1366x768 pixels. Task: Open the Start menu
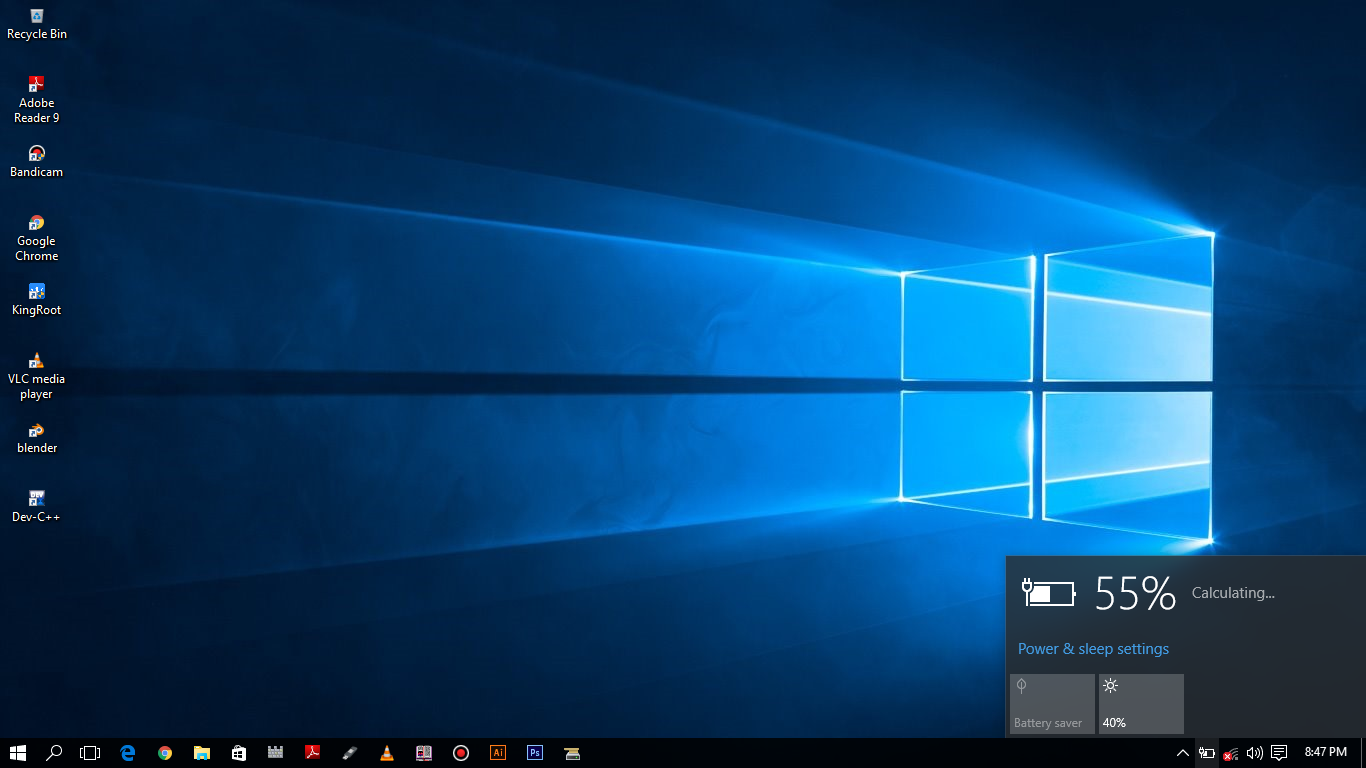[18, 753]
